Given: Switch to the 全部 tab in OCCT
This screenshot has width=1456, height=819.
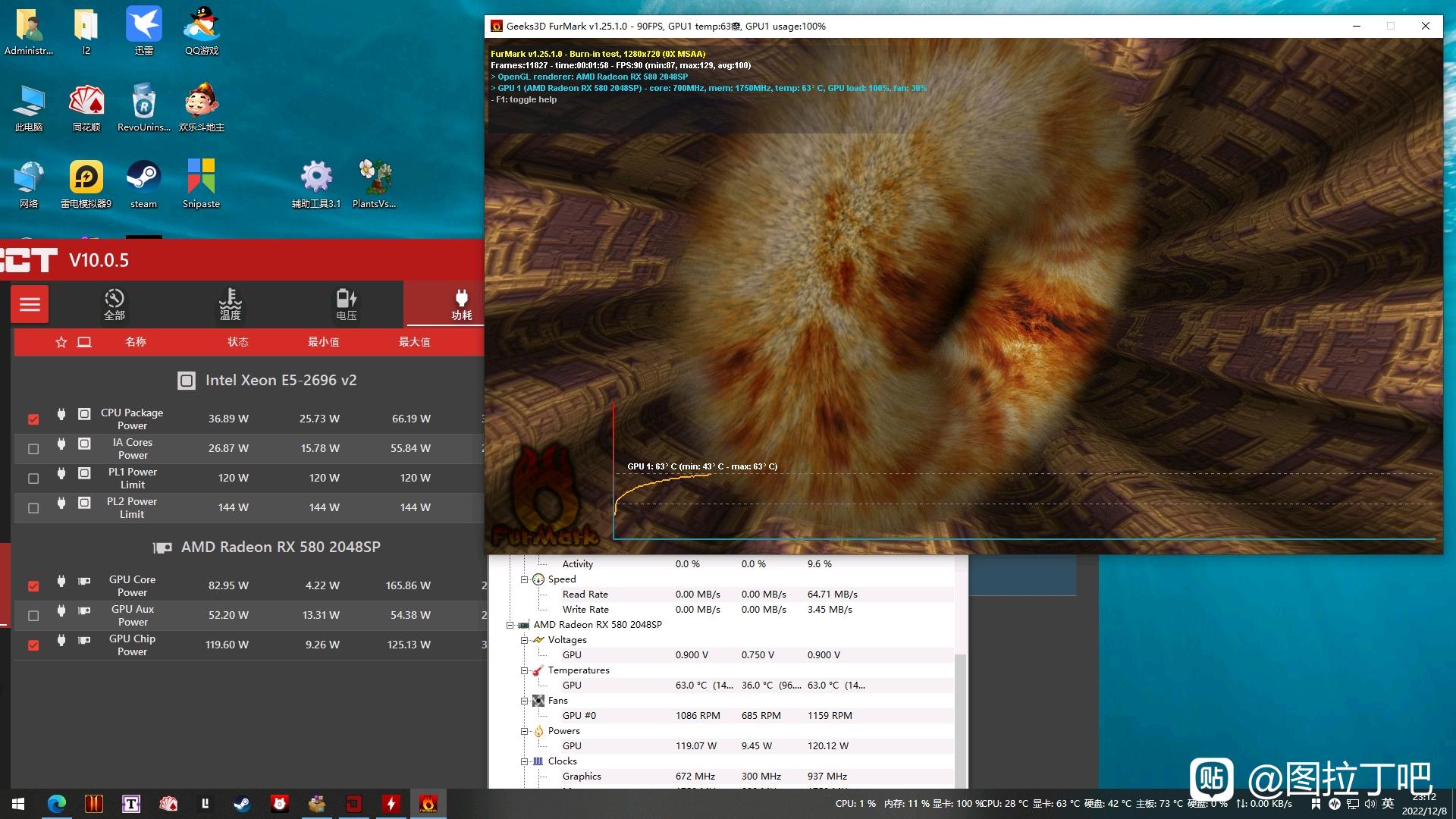Looking at the screenshot, I should pos(115,304).
